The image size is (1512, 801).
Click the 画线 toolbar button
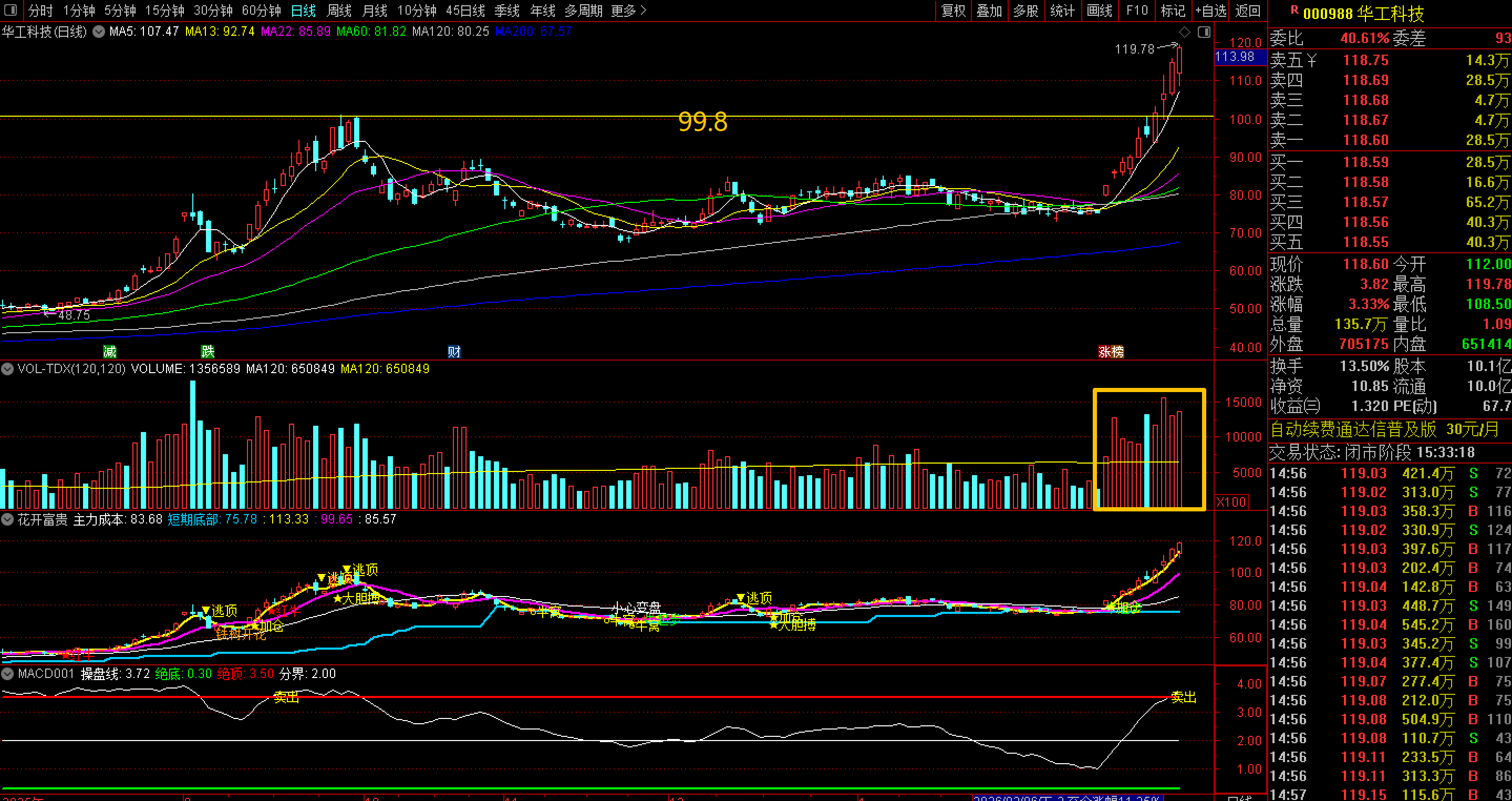[x=1100, y=11]
